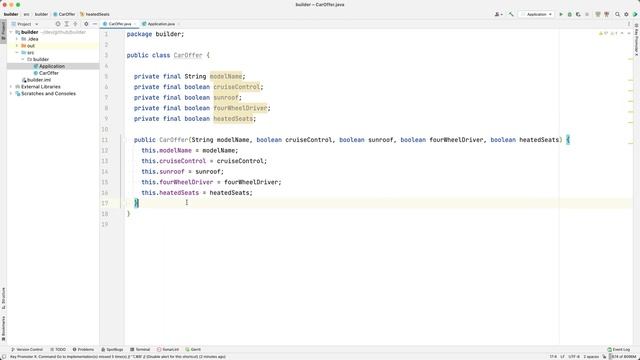Open the first trash-like toolbar icon near search

[598, 14]
